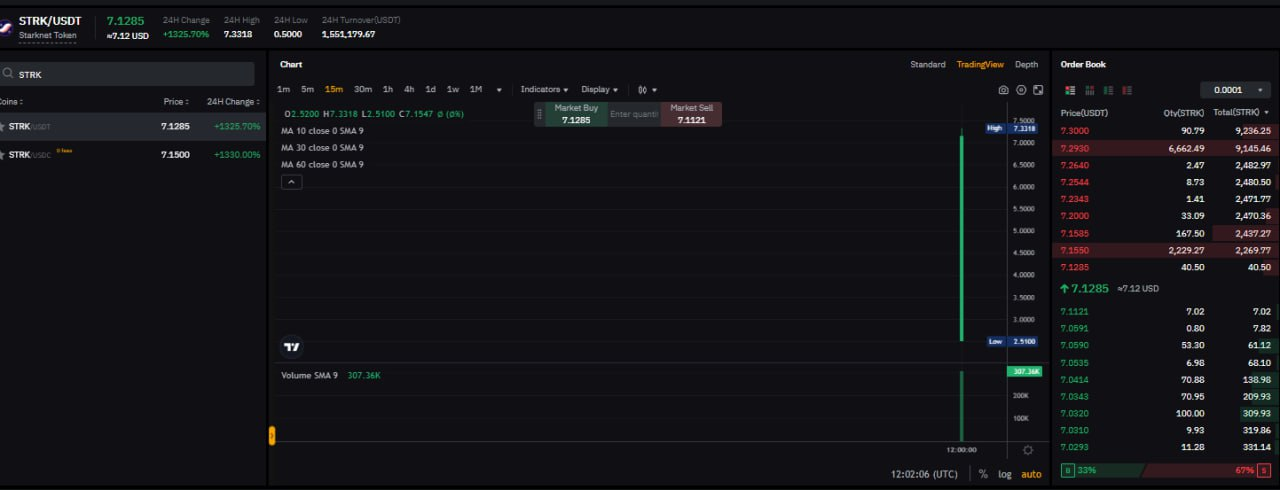Open Total(STRK) column unit dropdown

coord(1241,112)
